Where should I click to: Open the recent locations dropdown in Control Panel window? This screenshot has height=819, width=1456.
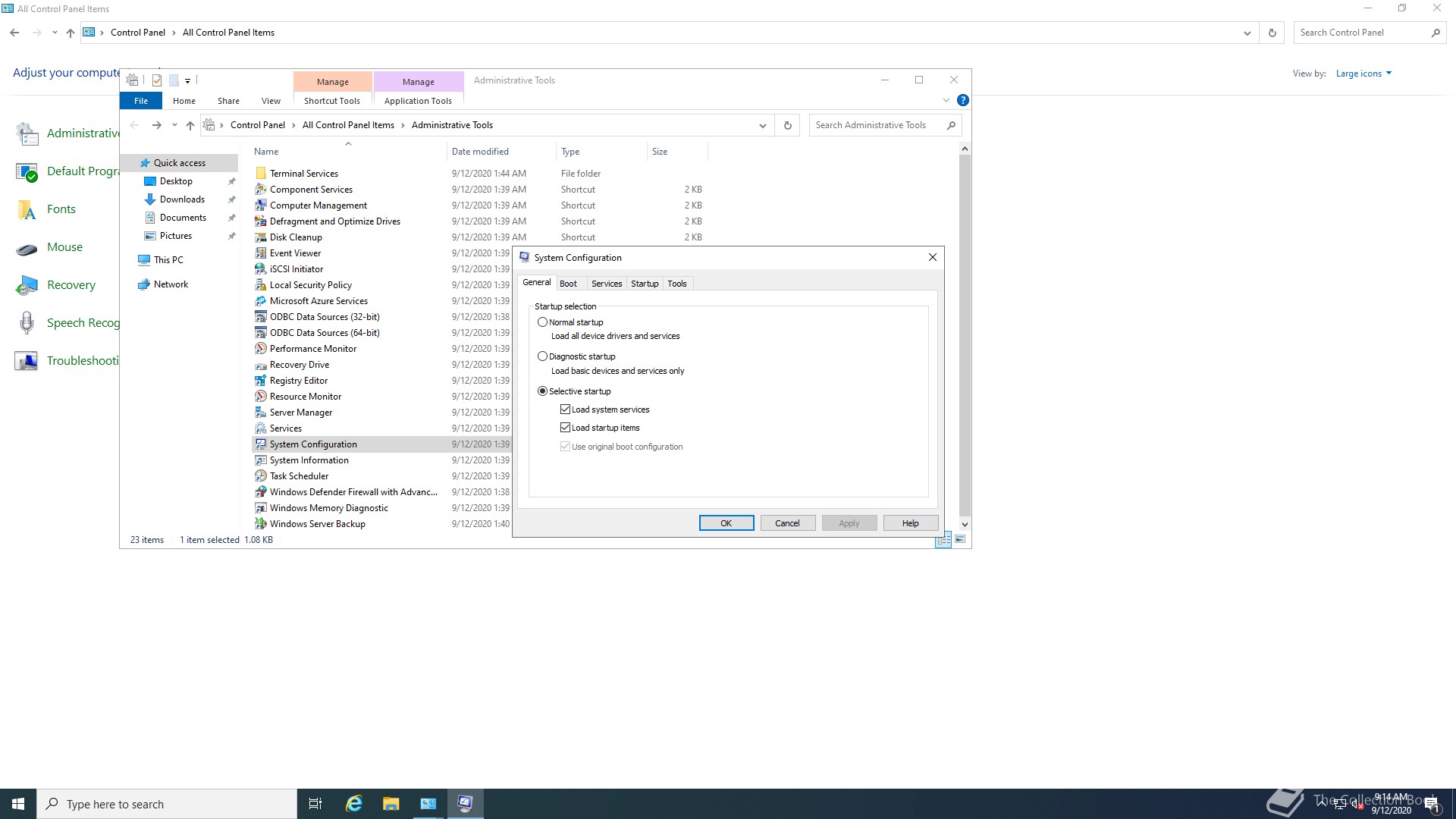click(55, 33)
